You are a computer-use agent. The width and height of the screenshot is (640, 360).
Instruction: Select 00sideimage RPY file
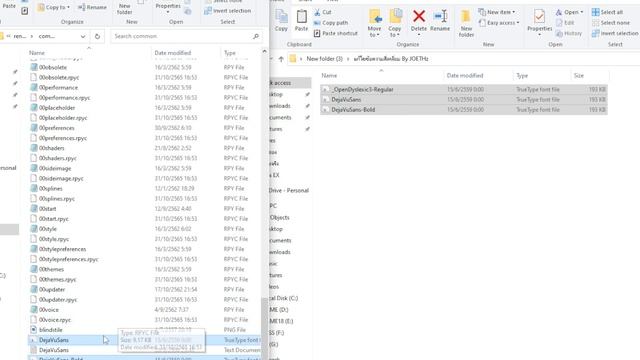tap(144, 168)
